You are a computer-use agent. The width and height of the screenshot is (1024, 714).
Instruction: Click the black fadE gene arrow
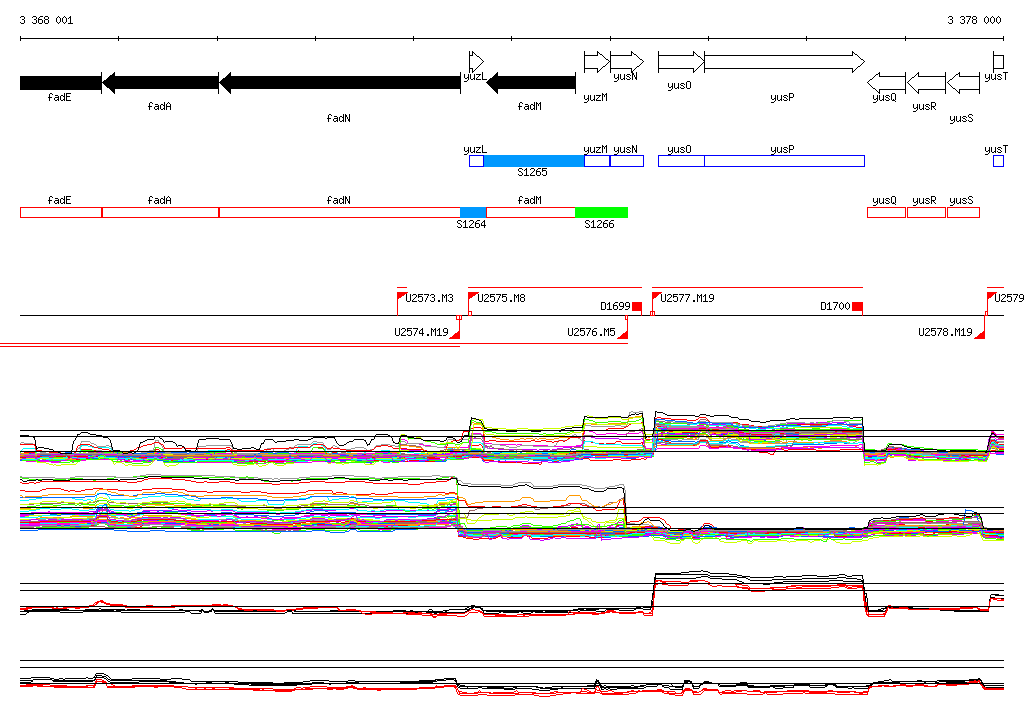click(61, 83)
